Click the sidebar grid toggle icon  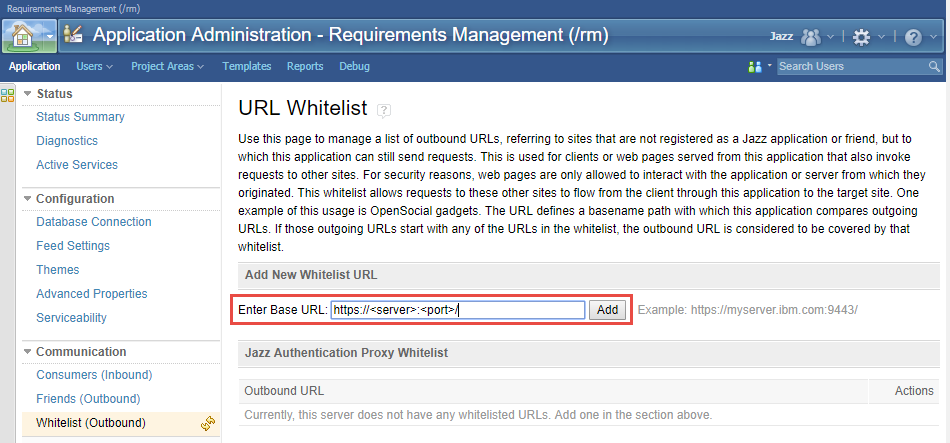(x=8, y=95)
